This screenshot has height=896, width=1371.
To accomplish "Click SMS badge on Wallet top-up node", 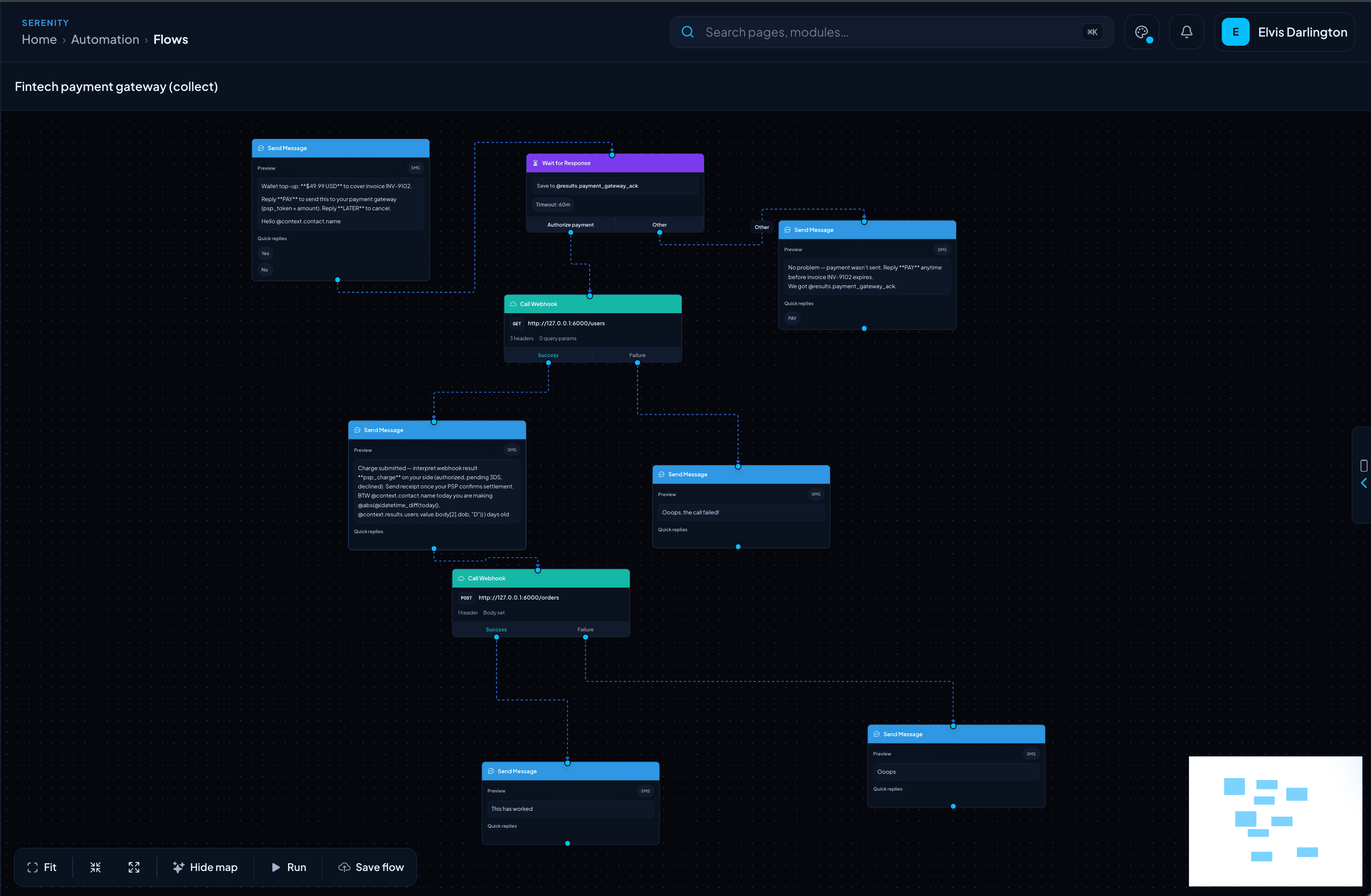I will [415, 168].
